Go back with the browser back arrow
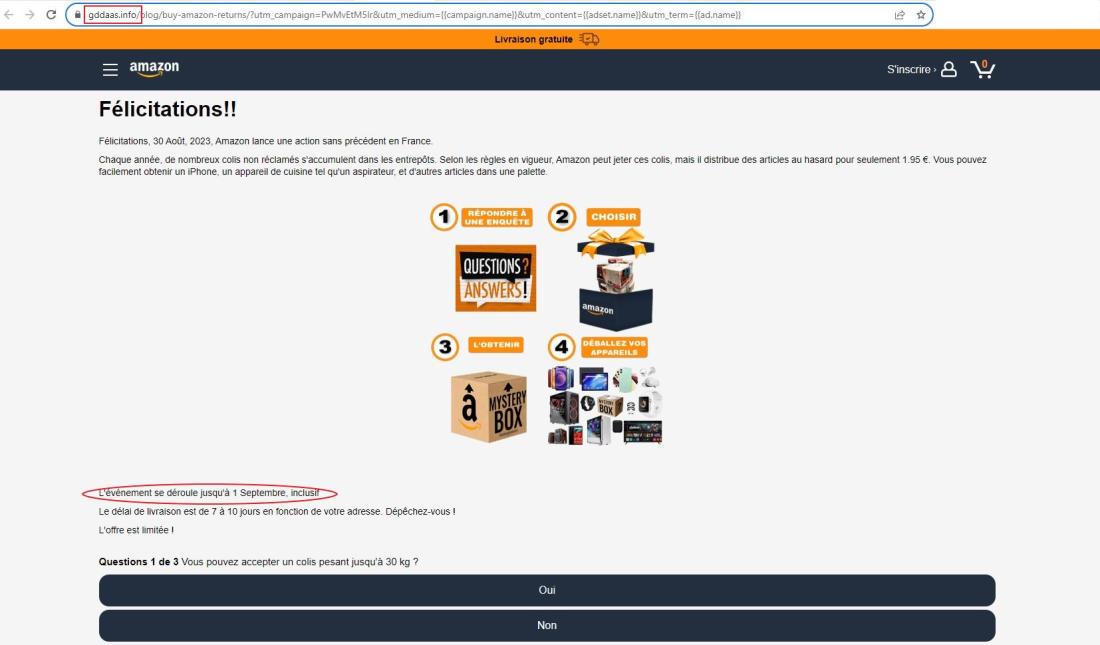1100x645 pixels. pyautogui.click(x=8, y=15)
